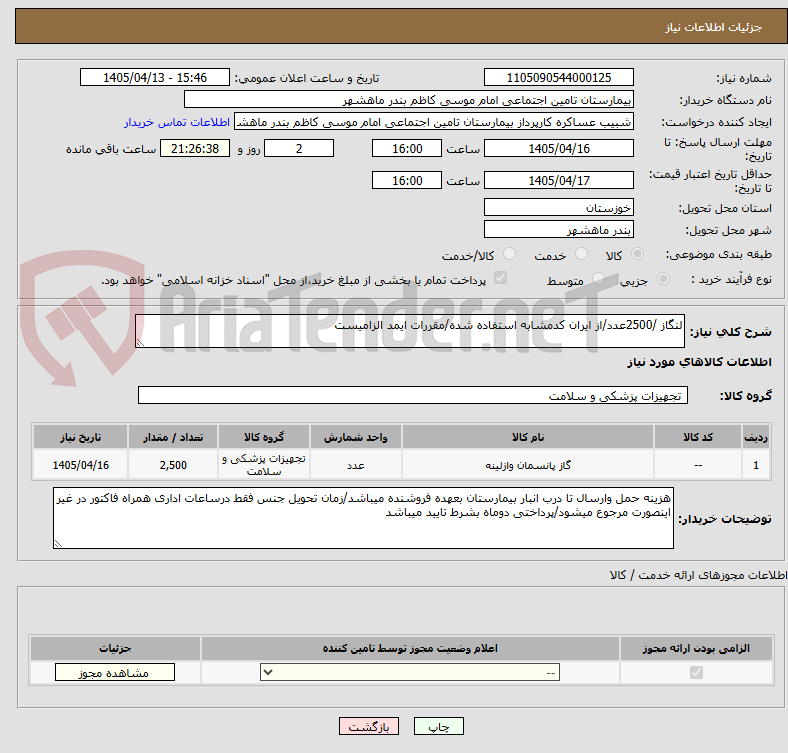Click the شرح کلی نیاز description textarea
The height and width of the screenshot is (753, 788).
point(410,331)
